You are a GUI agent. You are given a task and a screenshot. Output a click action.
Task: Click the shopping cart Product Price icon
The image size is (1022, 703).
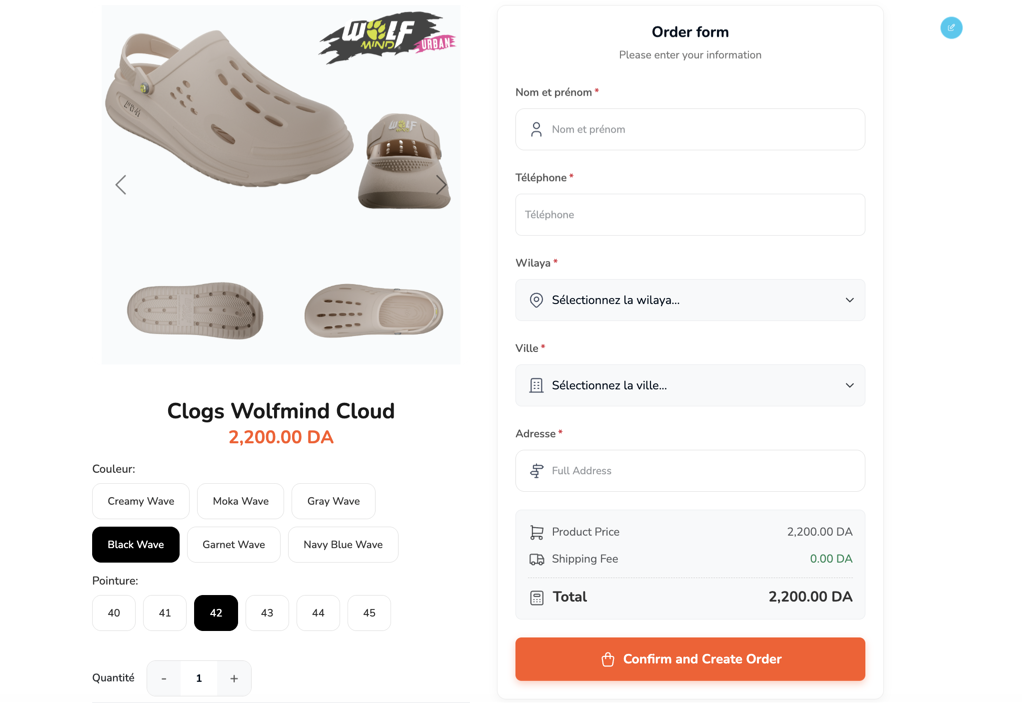[x=537, y=532]
